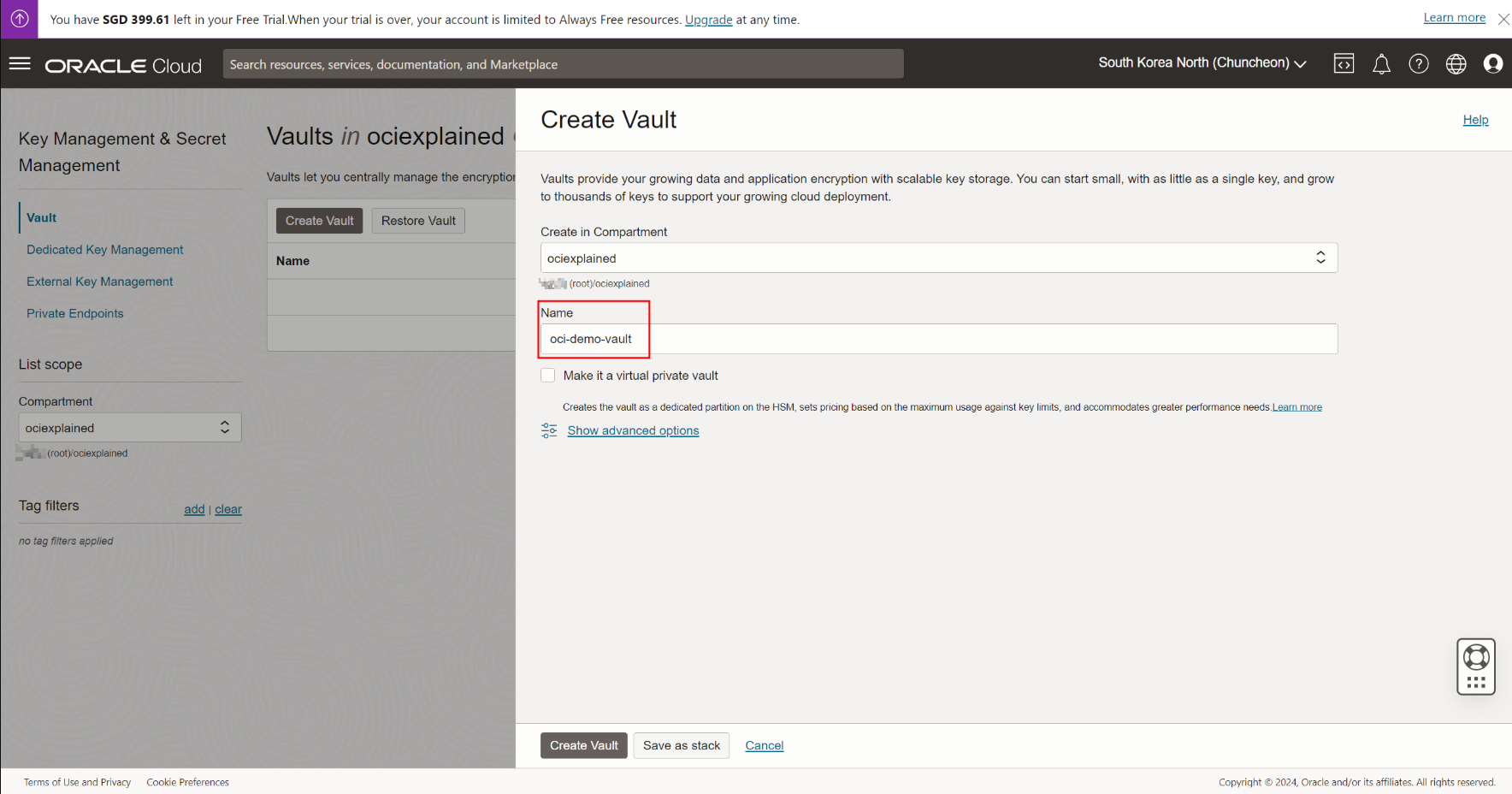1512x794 pixels.
Task: Click the '(root)/ociexplained' path under List scope
Action: [x=87, y=453]
